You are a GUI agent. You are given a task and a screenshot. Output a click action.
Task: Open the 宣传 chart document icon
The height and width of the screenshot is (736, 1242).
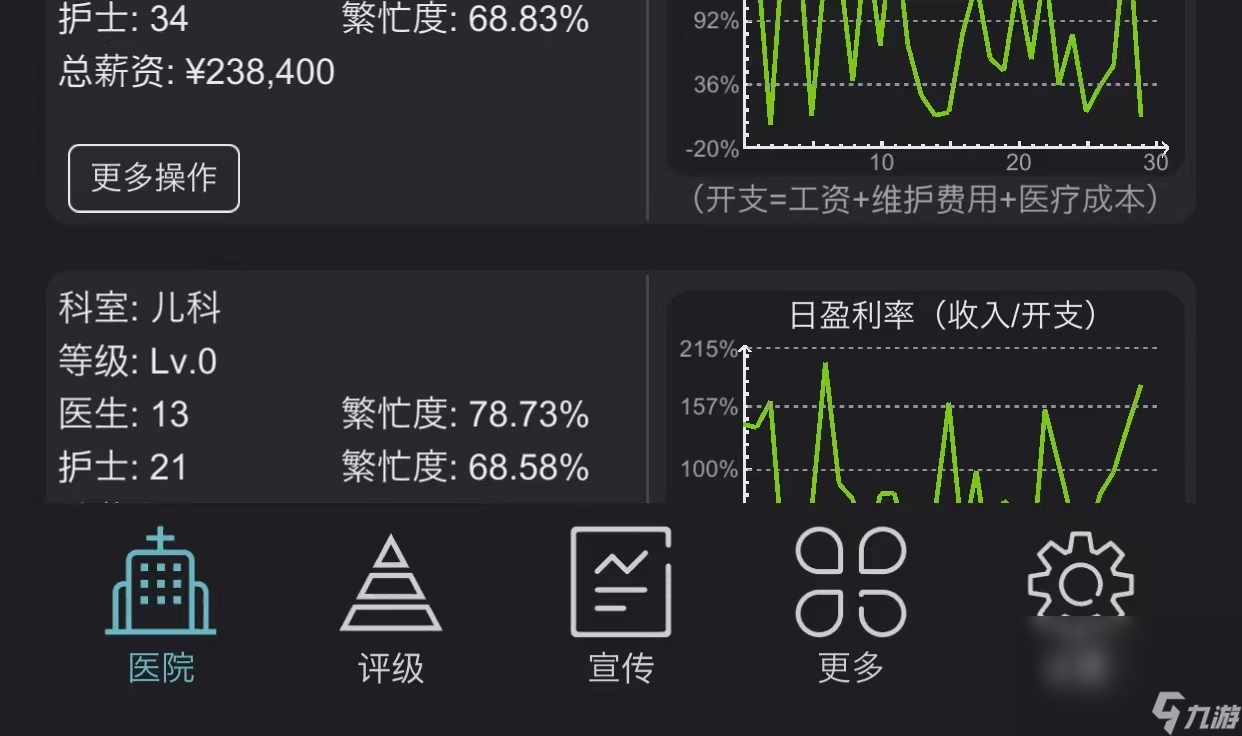(x=621, y=583)
